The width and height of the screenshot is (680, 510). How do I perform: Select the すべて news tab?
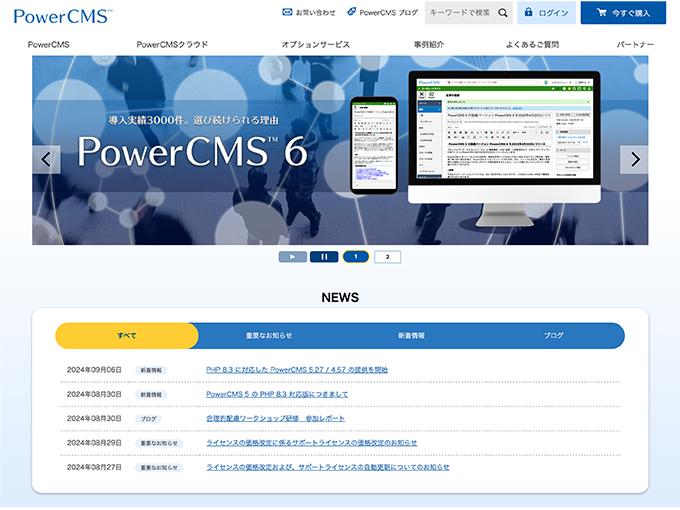[x=127, y=335]
